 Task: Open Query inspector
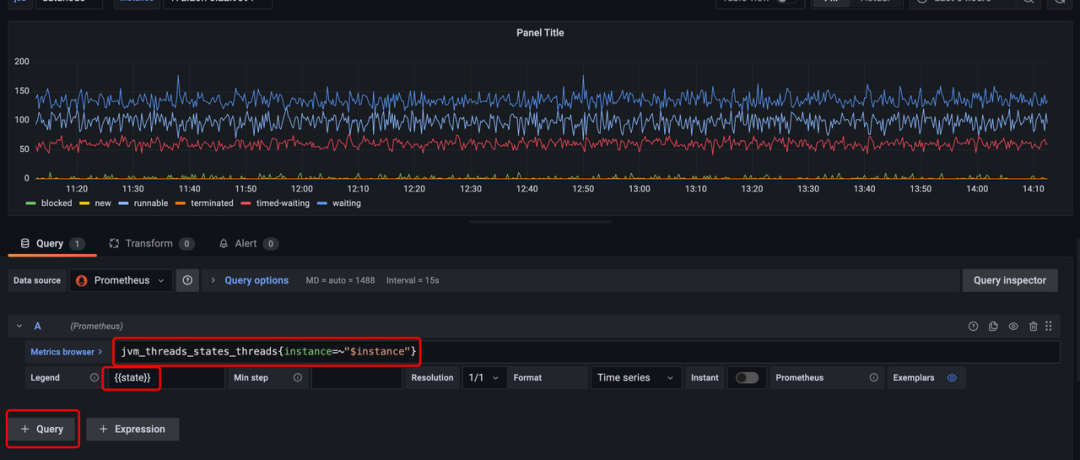click(x=1010, y=280)
